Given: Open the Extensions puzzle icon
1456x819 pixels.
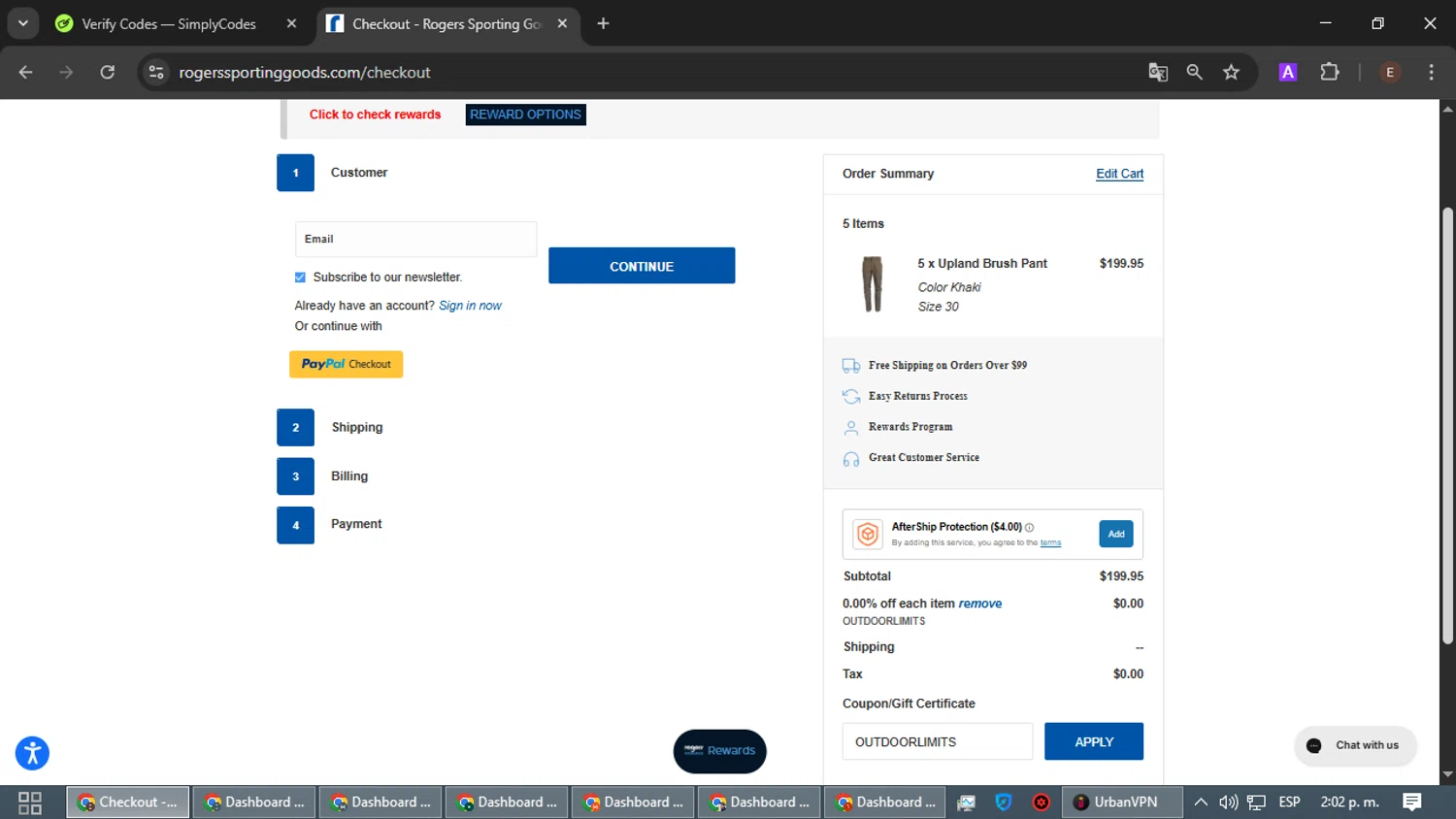Looking at the screenshot, I should pos(1329,72).
